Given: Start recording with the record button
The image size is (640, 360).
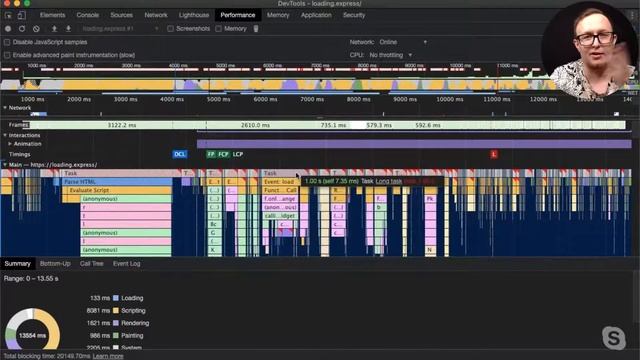Looking at the screenshot, I should coord(8,29).
